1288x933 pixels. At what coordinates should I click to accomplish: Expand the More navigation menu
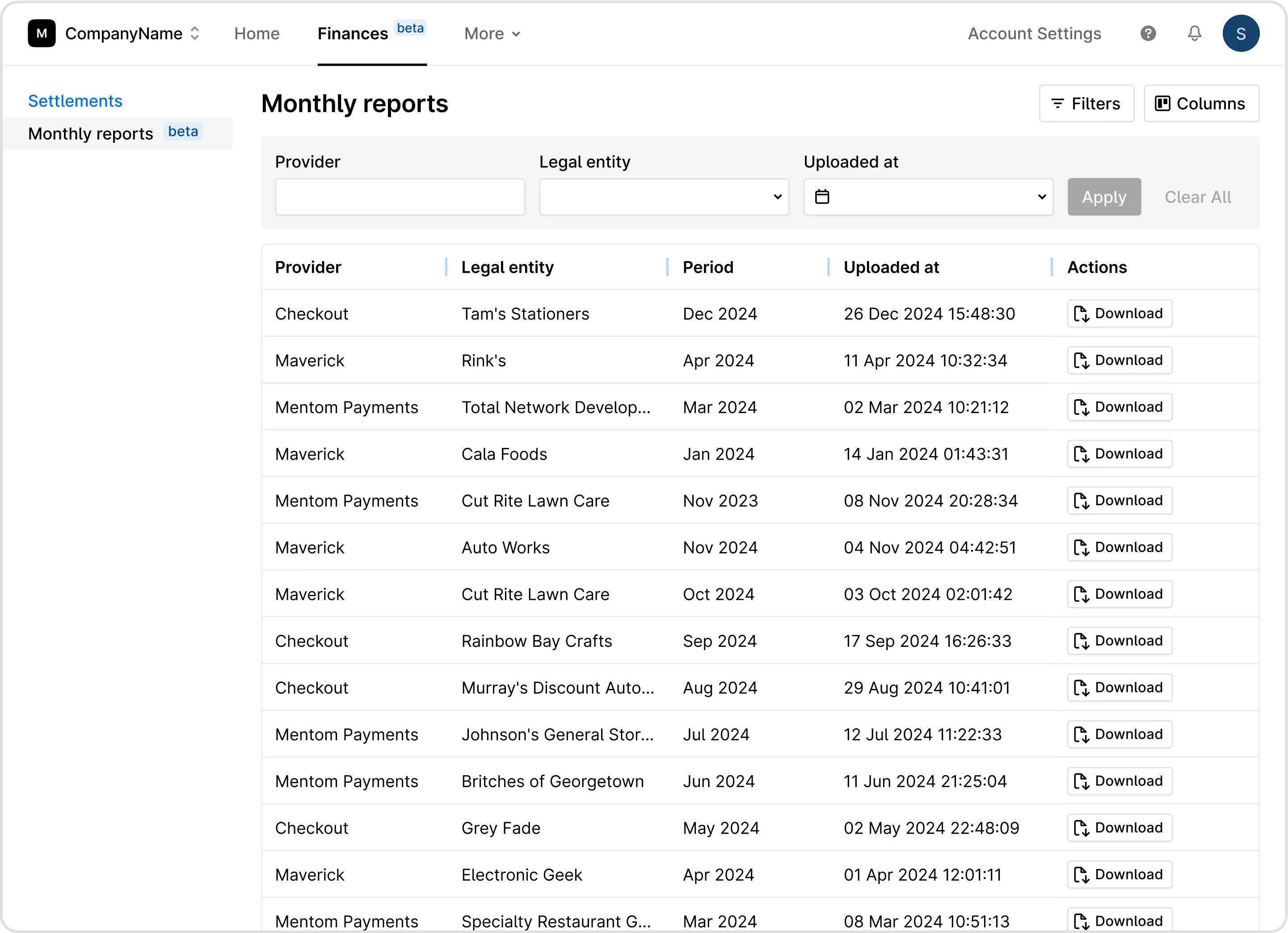tap(491, 34)
